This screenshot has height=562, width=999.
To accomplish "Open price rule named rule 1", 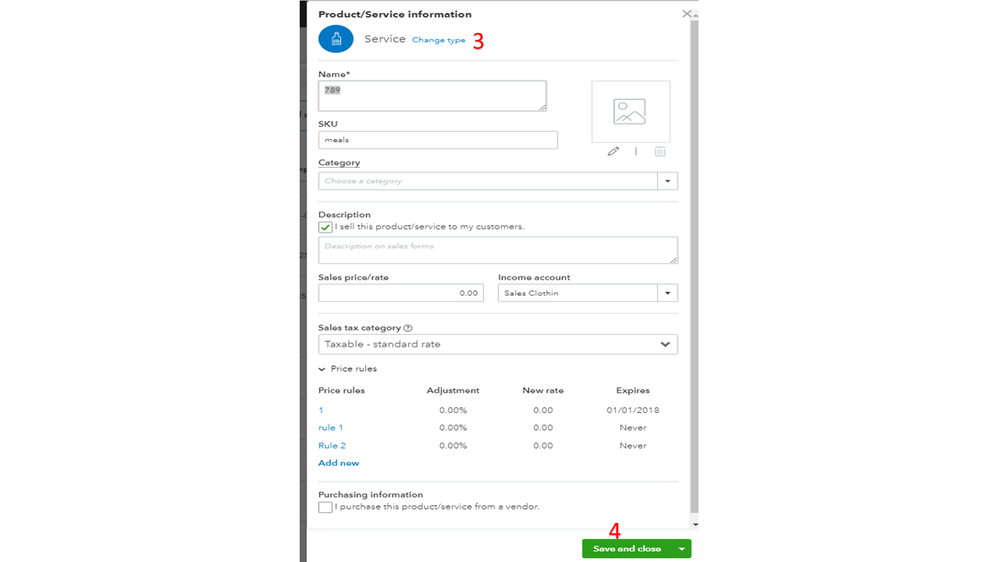I will click(x=331, y=428).
